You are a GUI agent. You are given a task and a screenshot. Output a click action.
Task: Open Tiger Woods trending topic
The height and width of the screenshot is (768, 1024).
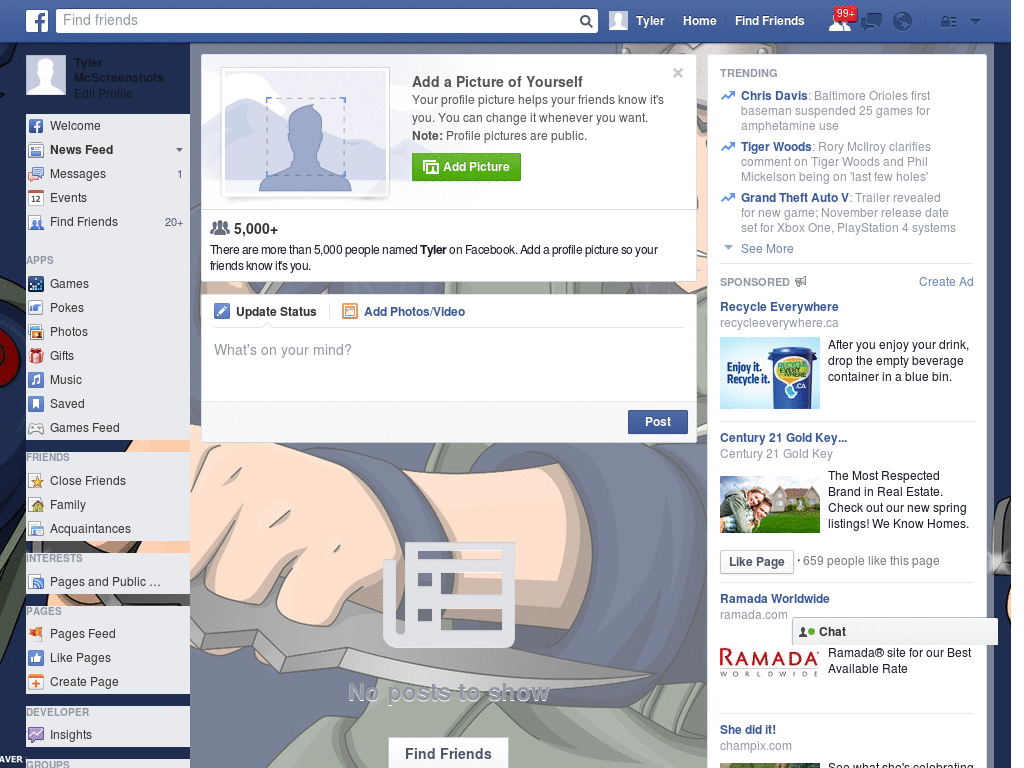coord(776,147)
